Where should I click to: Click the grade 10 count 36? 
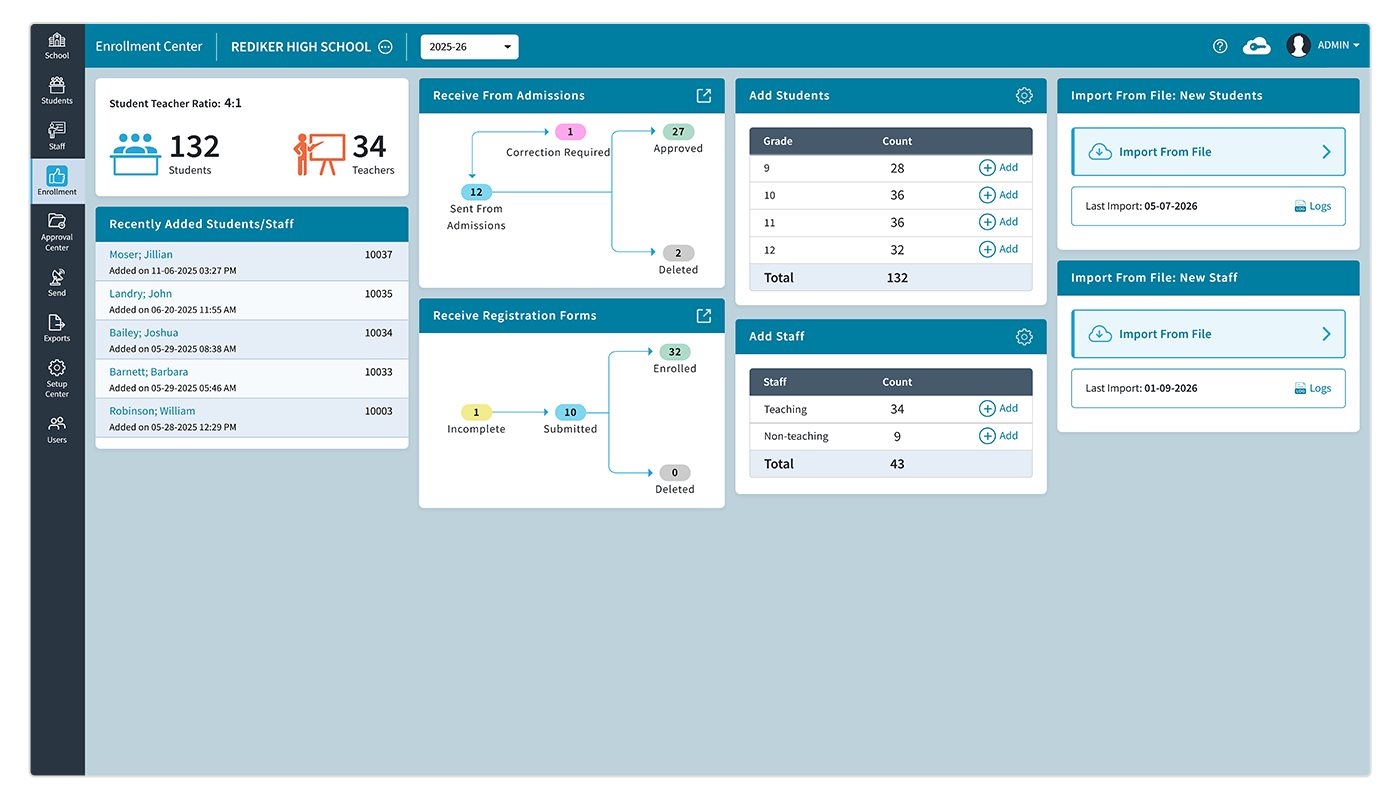pyautogui.click(x=897, y=195)
